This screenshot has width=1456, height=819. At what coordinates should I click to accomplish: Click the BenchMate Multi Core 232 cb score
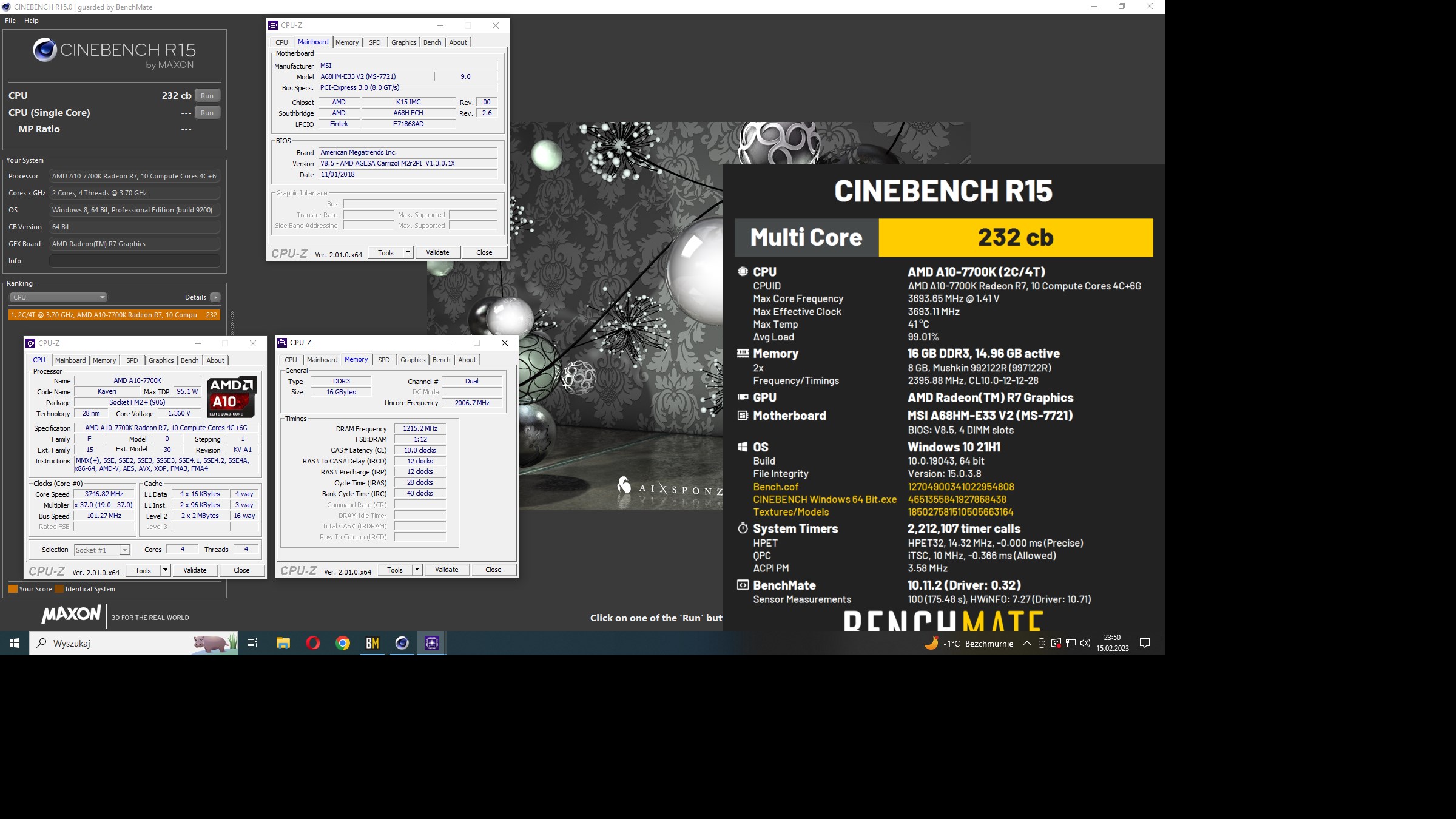[1016, 237]
